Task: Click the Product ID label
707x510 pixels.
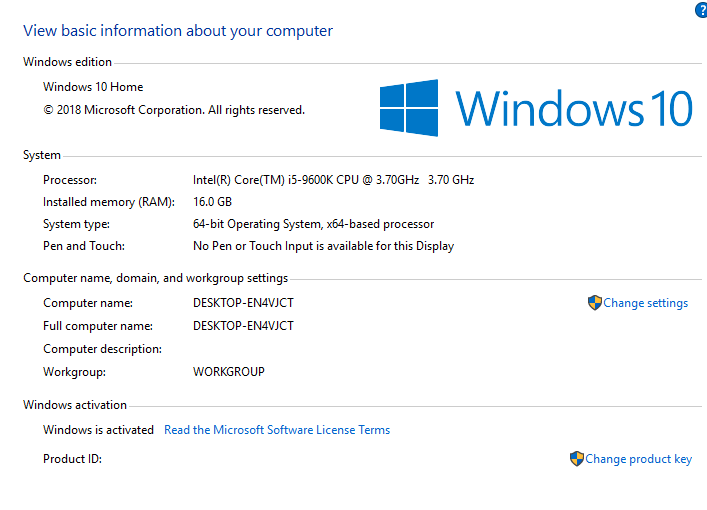Action: pos(72,459)
